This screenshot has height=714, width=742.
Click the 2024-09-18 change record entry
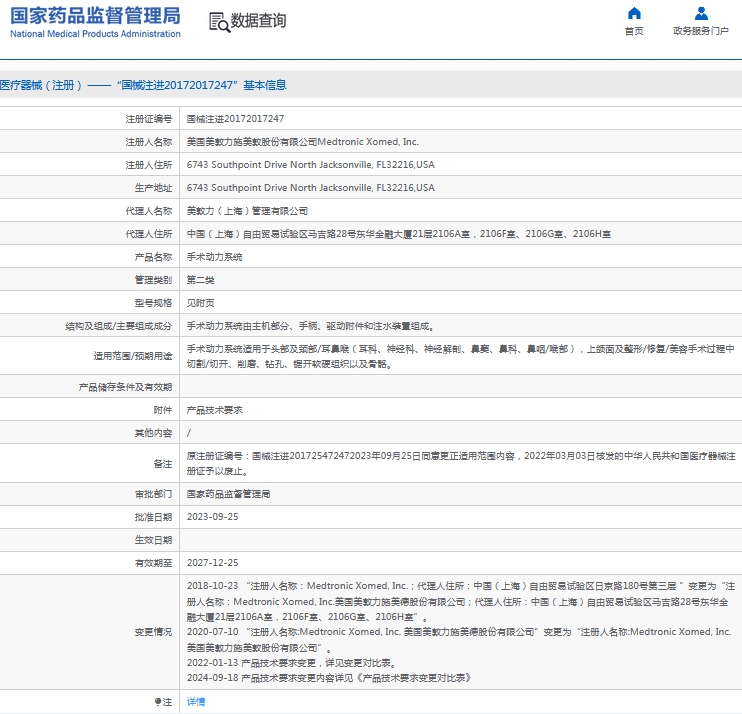329,678
